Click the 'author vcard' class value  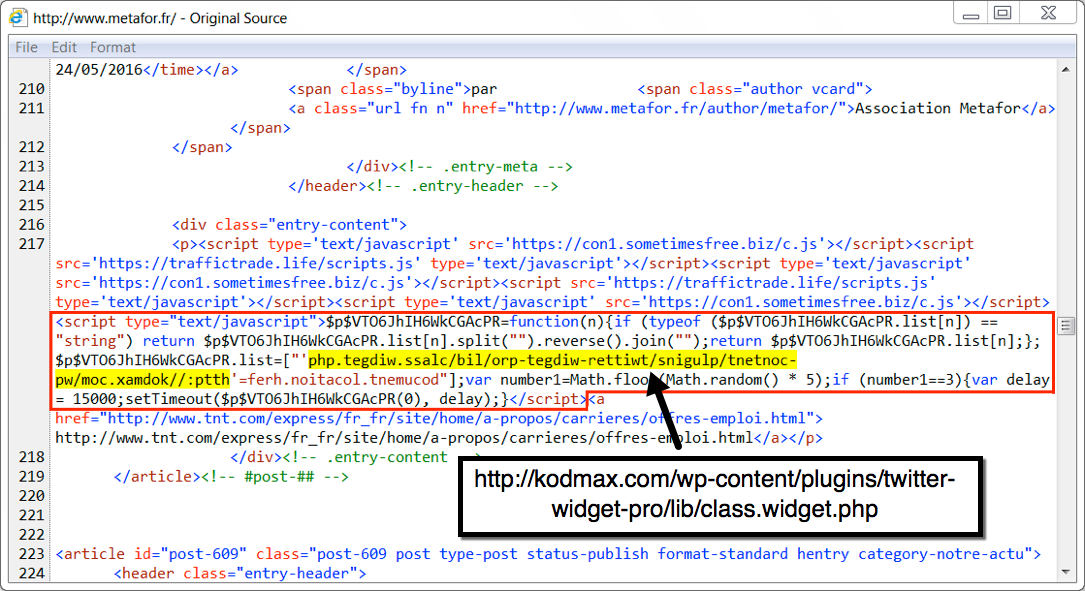click(x=802, y=89)
